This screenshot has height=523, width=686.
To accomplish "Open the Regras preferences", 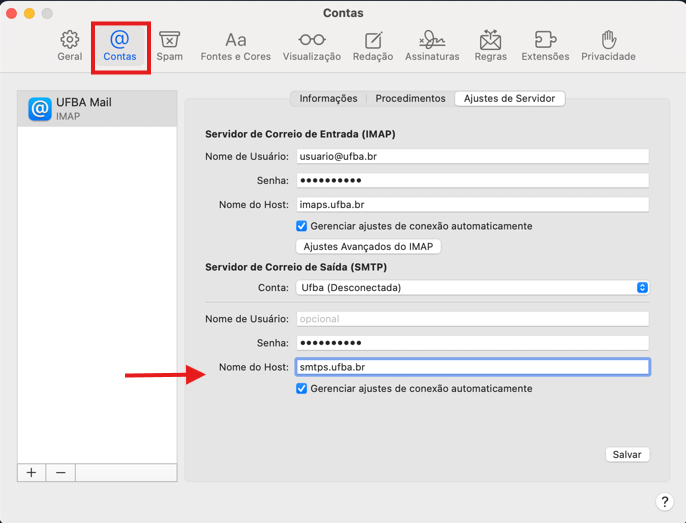I will [x=490, y=46].
